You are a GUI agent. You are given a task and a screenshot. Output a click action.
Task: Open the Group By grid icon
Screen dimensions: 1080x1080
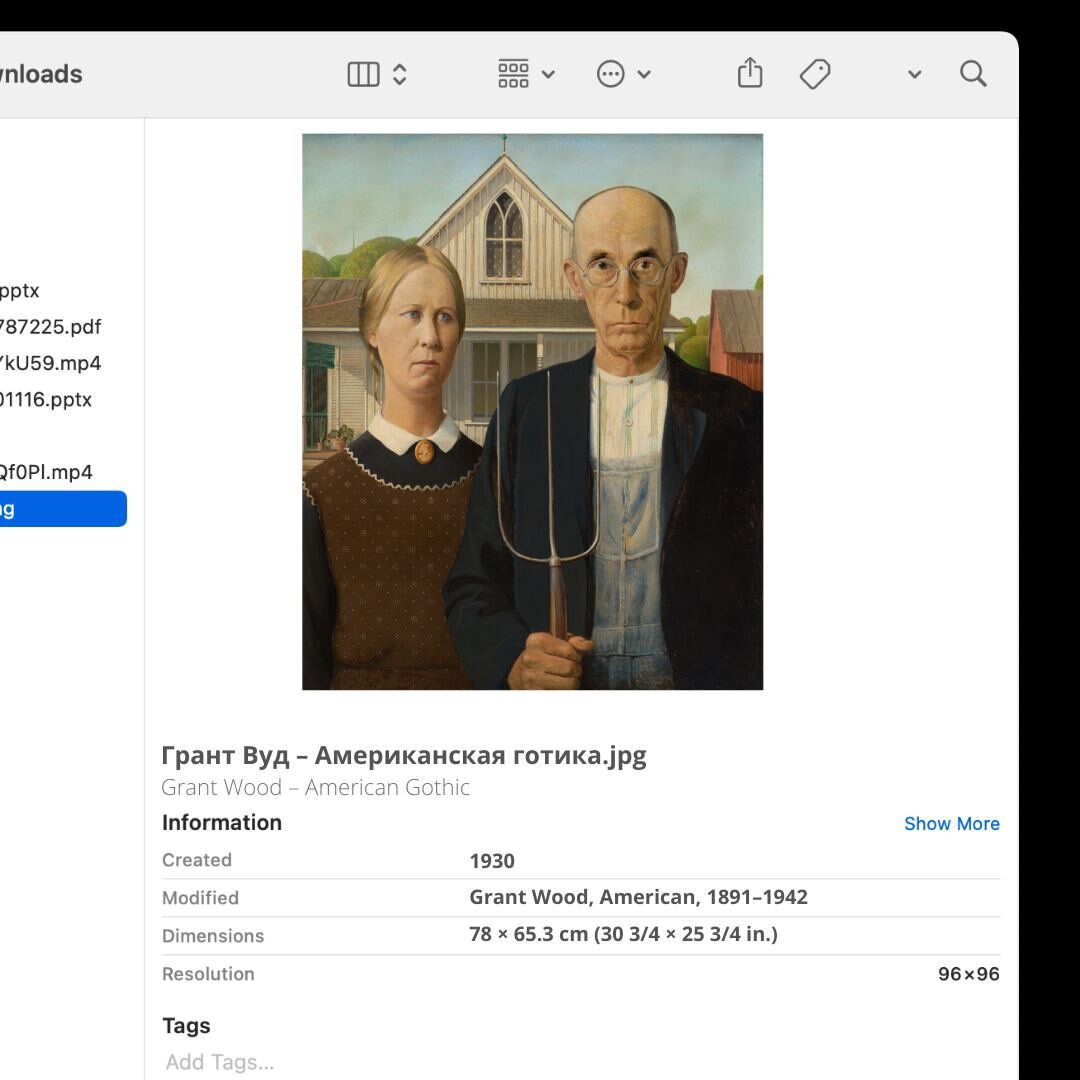coord(513,74)
